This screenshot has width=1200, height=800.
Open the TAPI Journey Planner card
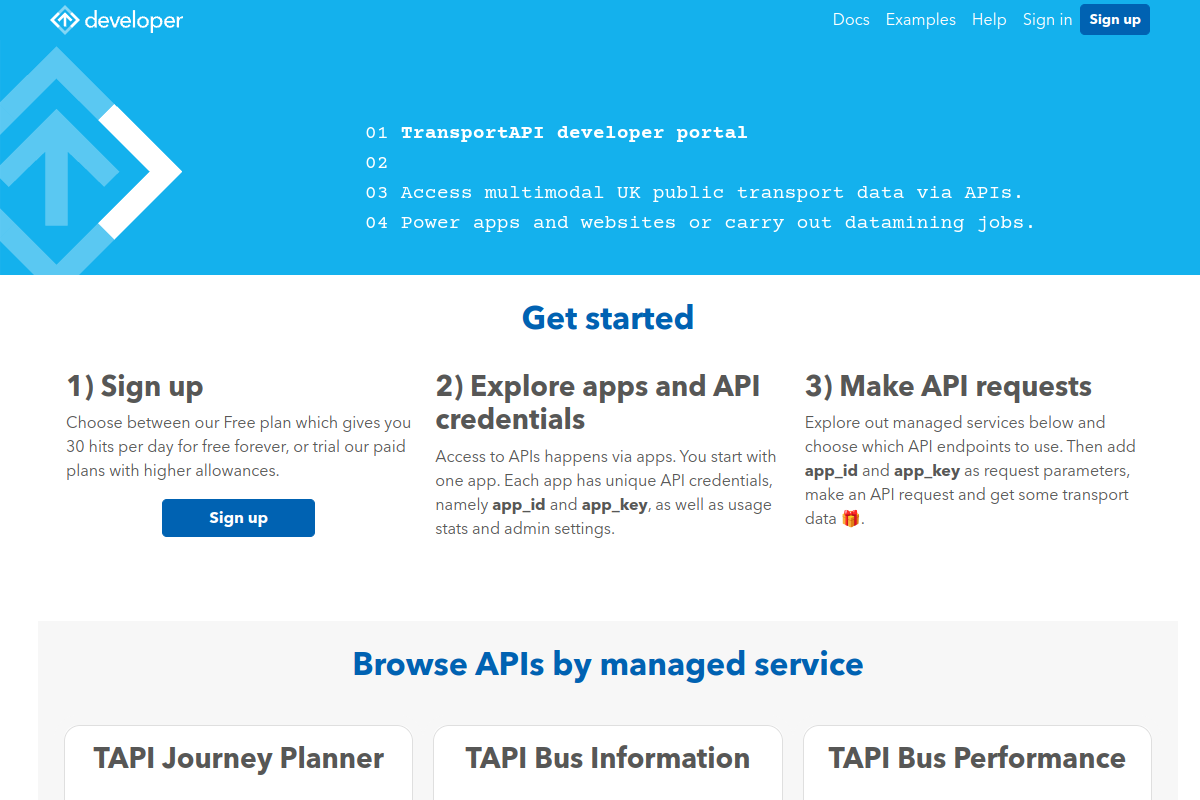[238, 762]
